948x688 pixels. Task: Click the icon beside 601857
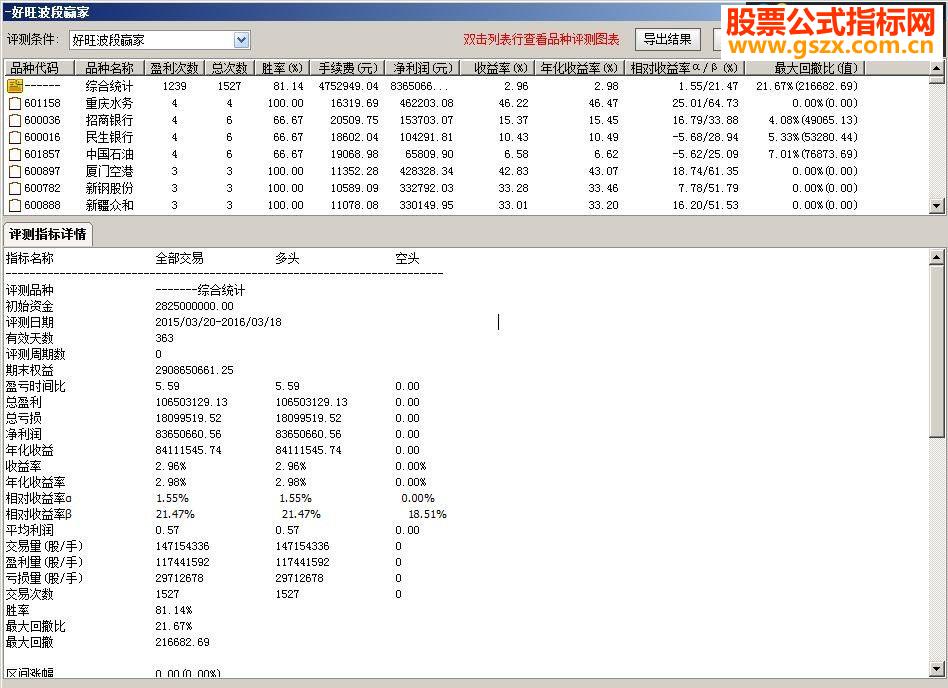[x=15, y=154]
